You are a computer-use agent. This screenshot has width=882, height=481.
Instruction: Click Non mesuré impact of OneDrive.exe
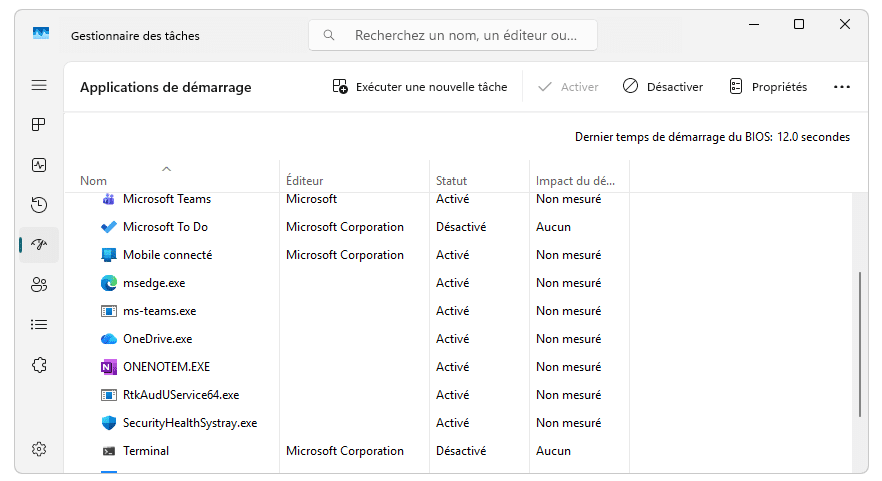point(568,339)
